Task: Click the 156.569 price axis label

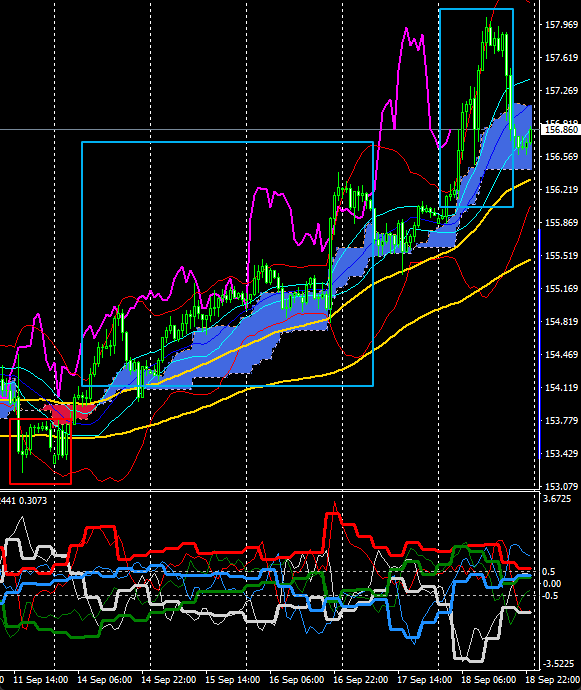Action: click(x=561, y=157)
